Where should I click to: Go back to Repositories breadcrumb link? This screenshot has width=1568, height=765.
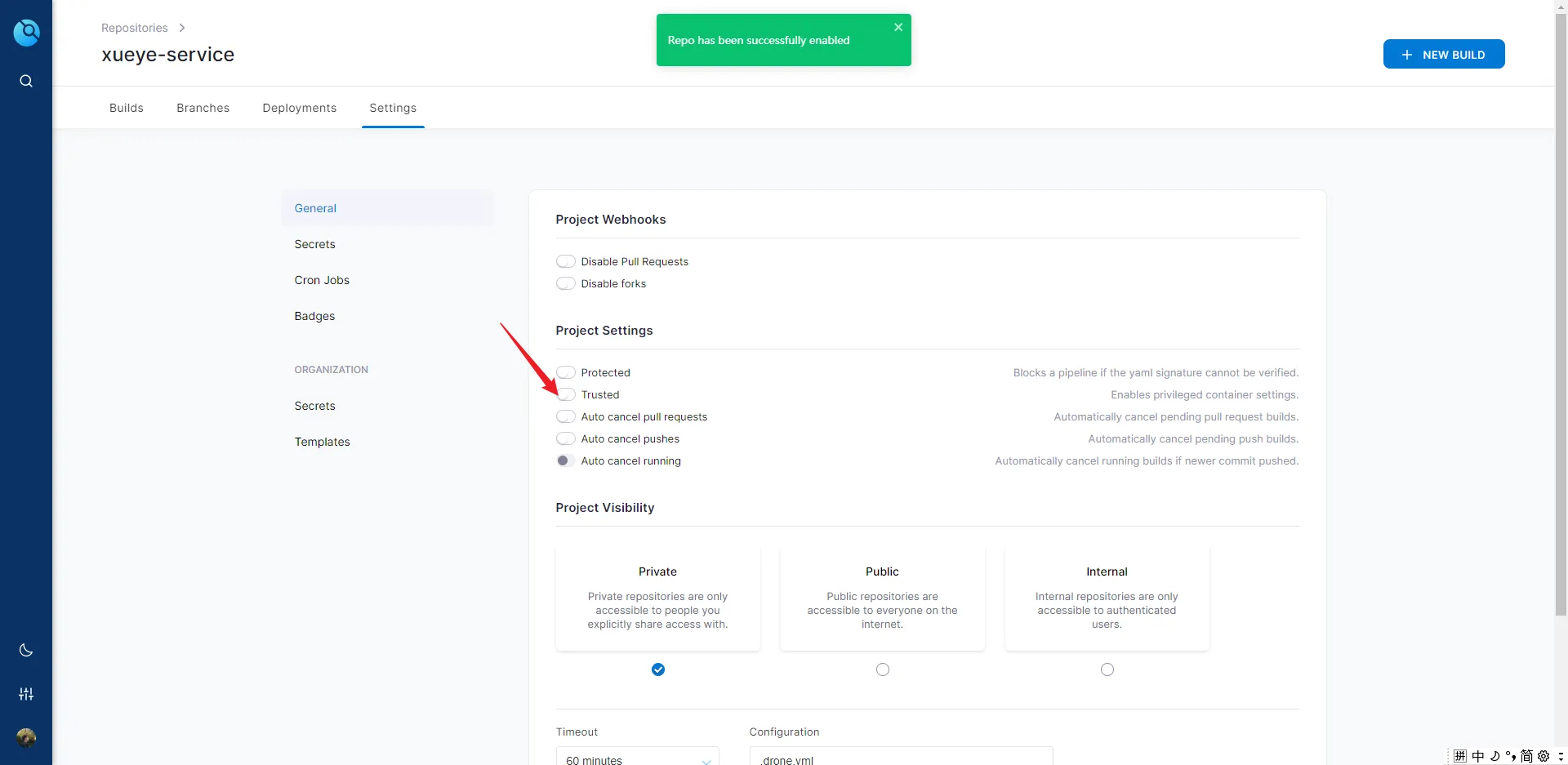pyautogui.click(x=134, y=28)
